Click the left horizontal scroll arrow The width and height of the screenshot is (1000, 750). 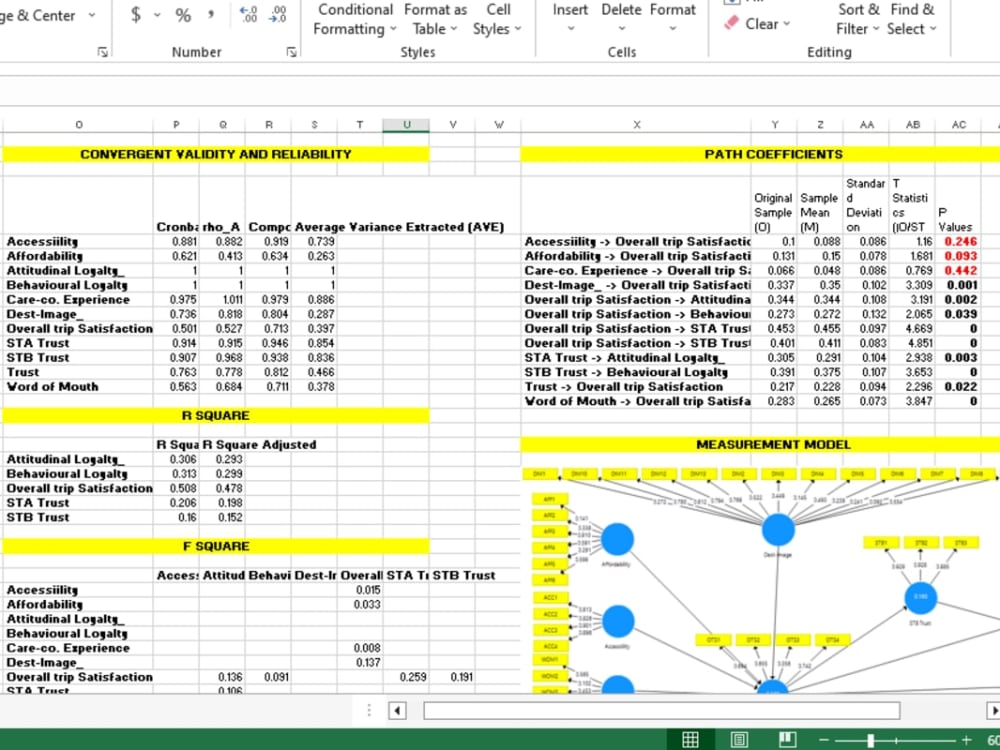pyautogui.click(x=396, y=710)
